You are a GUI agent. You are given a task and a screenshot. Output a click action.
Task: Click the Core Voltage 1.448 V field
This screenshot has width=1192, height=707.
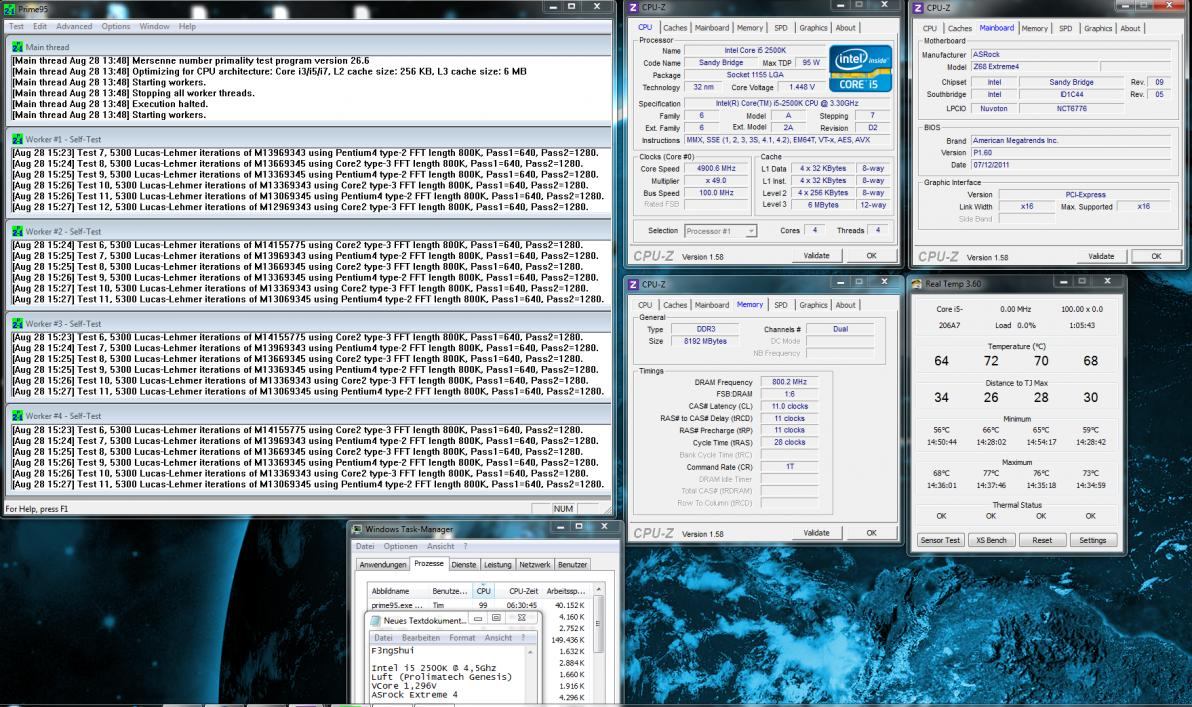[800, 87]
